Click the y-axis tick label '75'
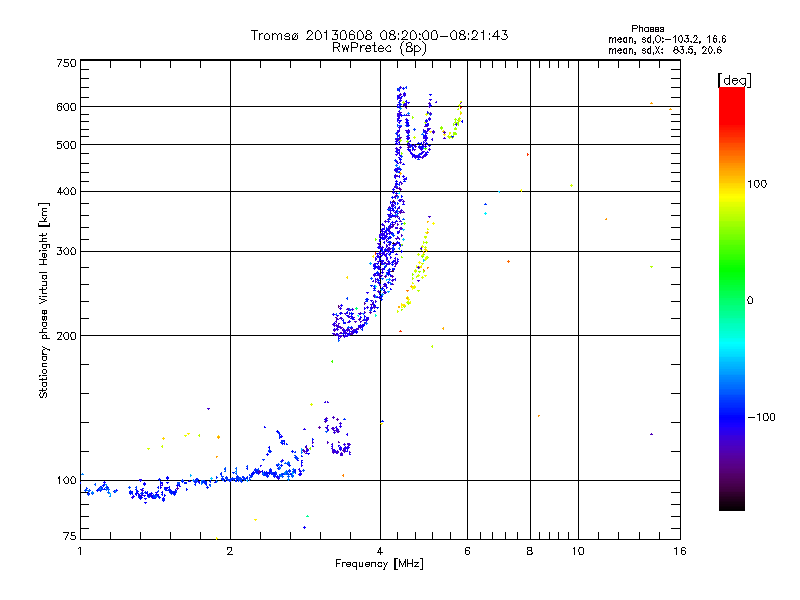This screenshot has width=800, height=600. [x=70, y=536]
